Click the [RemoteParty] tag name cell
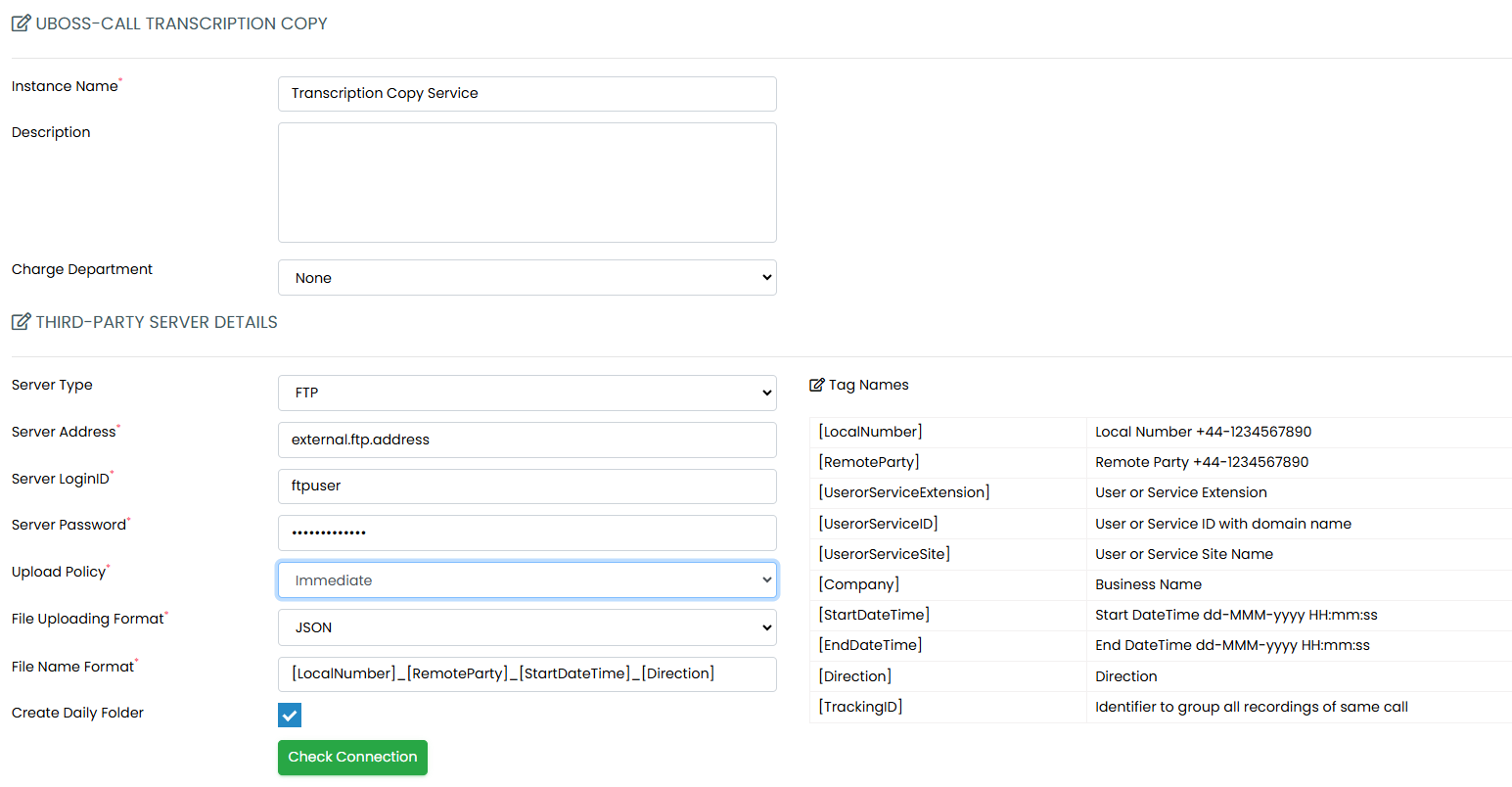Screen dimensions: 1512x787 click(948, 462)
